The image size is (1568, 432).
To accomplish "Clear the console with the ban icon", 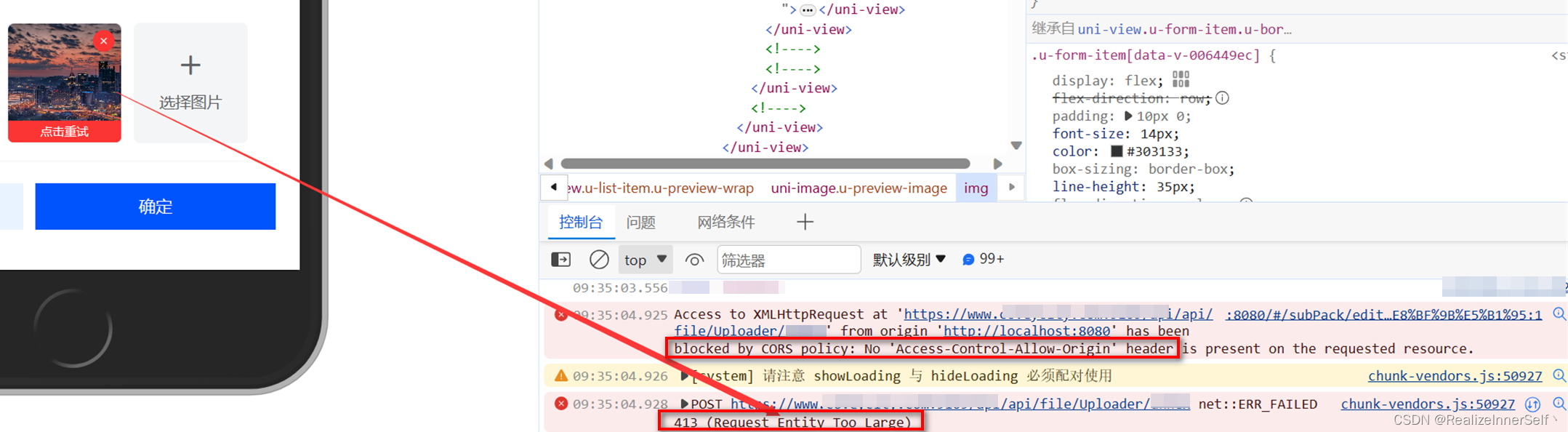I will click(x=599, y=260).
